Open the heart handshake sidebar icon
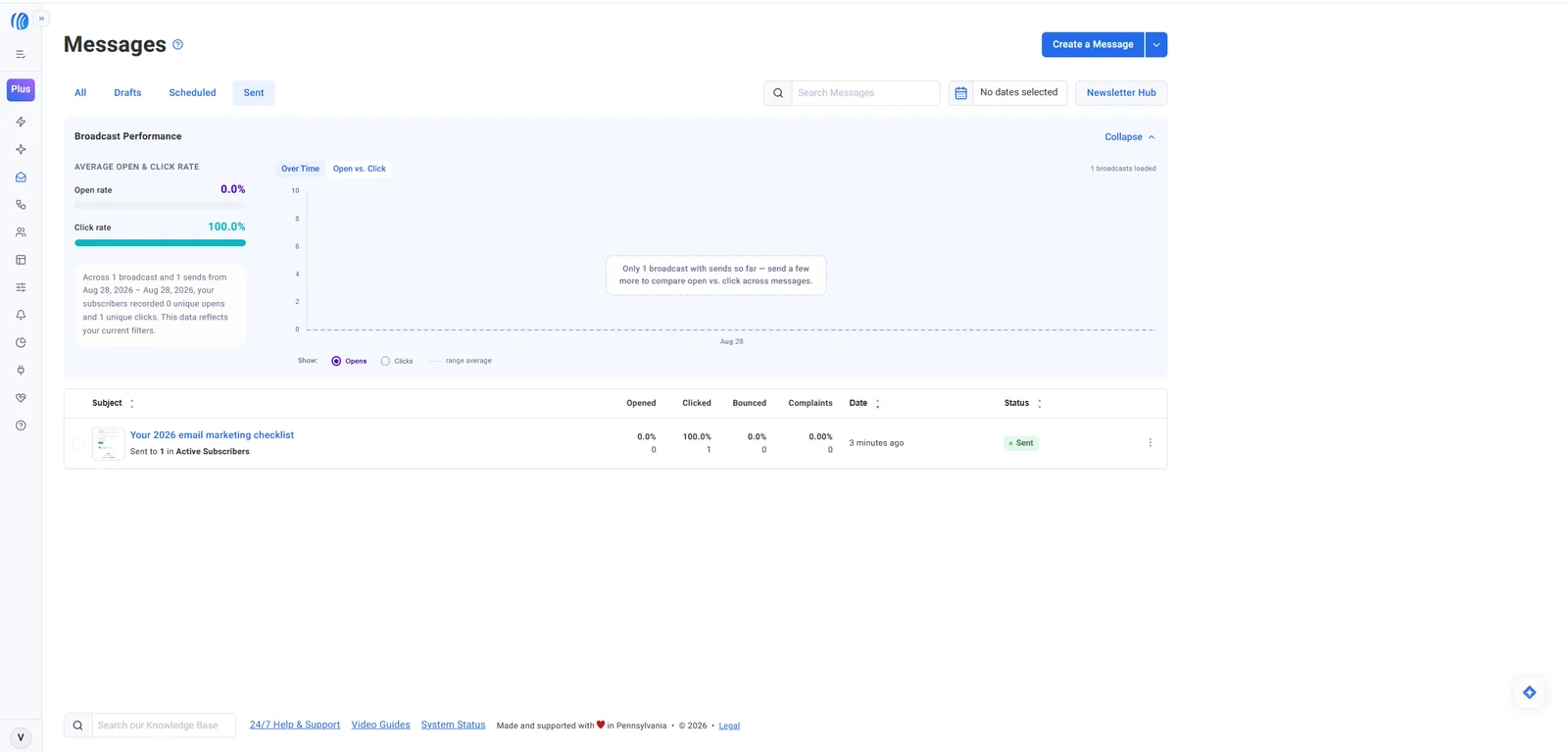 21,398
